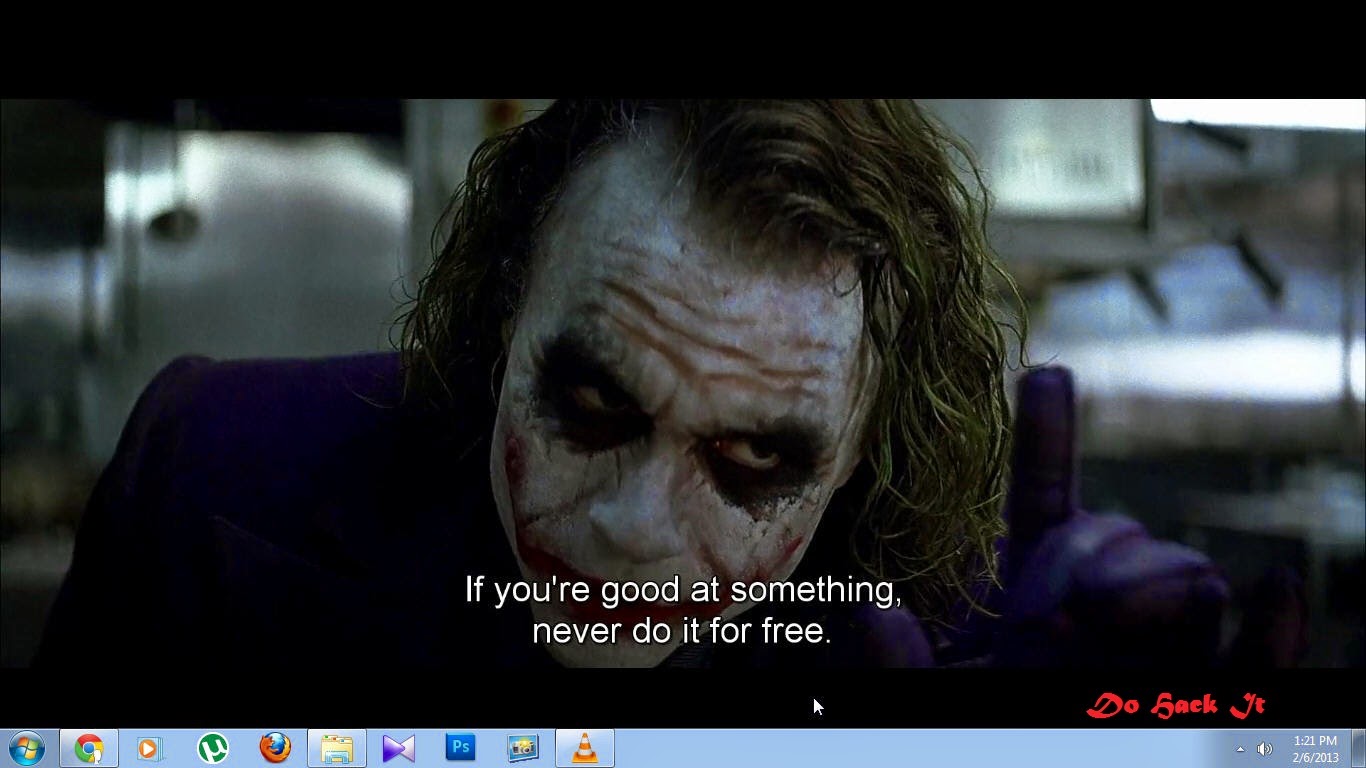Open the photo viewer camera icon in taskbar
Screen dimensions: 1366x768
tap(523, 748)
